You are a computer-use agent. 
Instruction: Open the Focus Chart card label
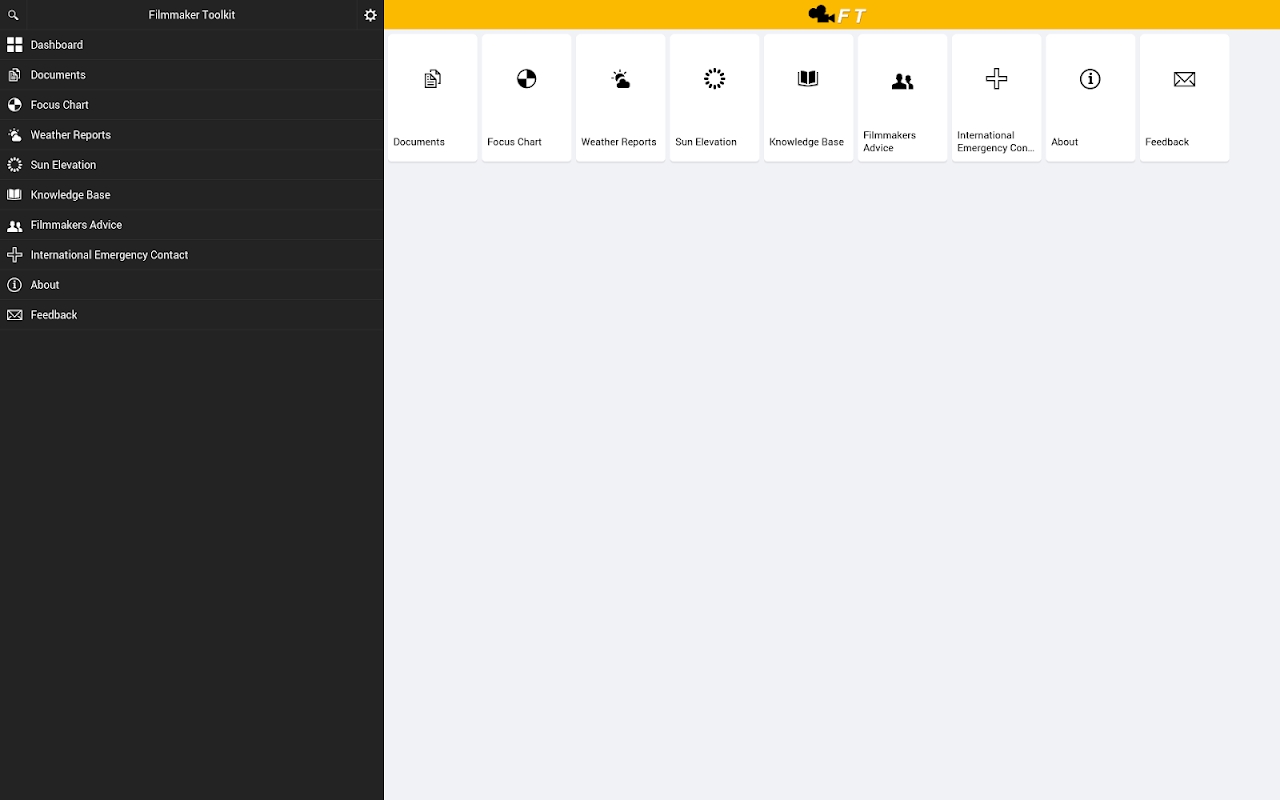click(515, 142)
